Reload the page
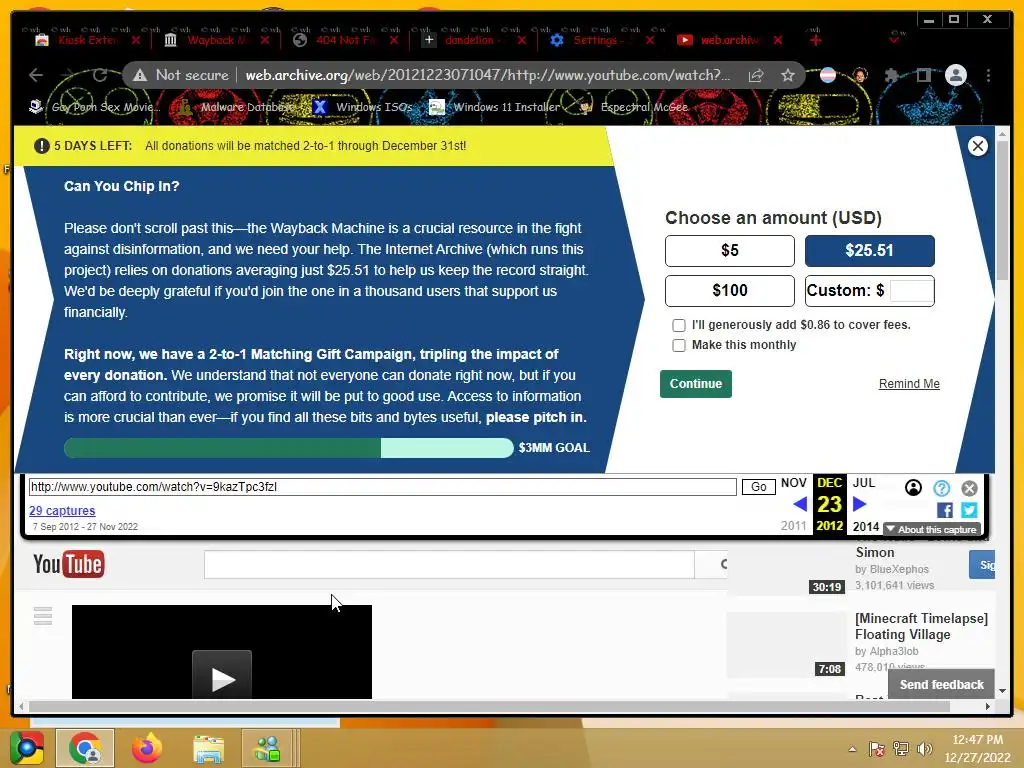 (x=99, y=75)
